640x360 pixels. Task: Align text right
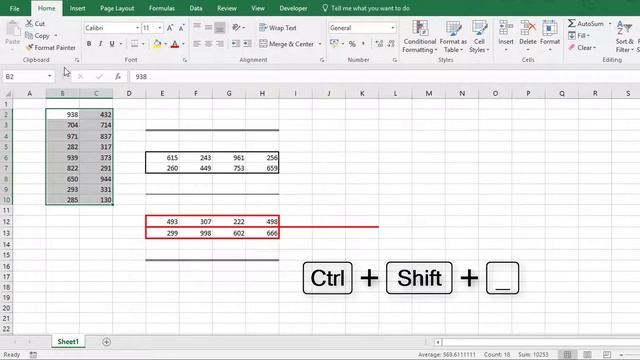click(220, 44)
